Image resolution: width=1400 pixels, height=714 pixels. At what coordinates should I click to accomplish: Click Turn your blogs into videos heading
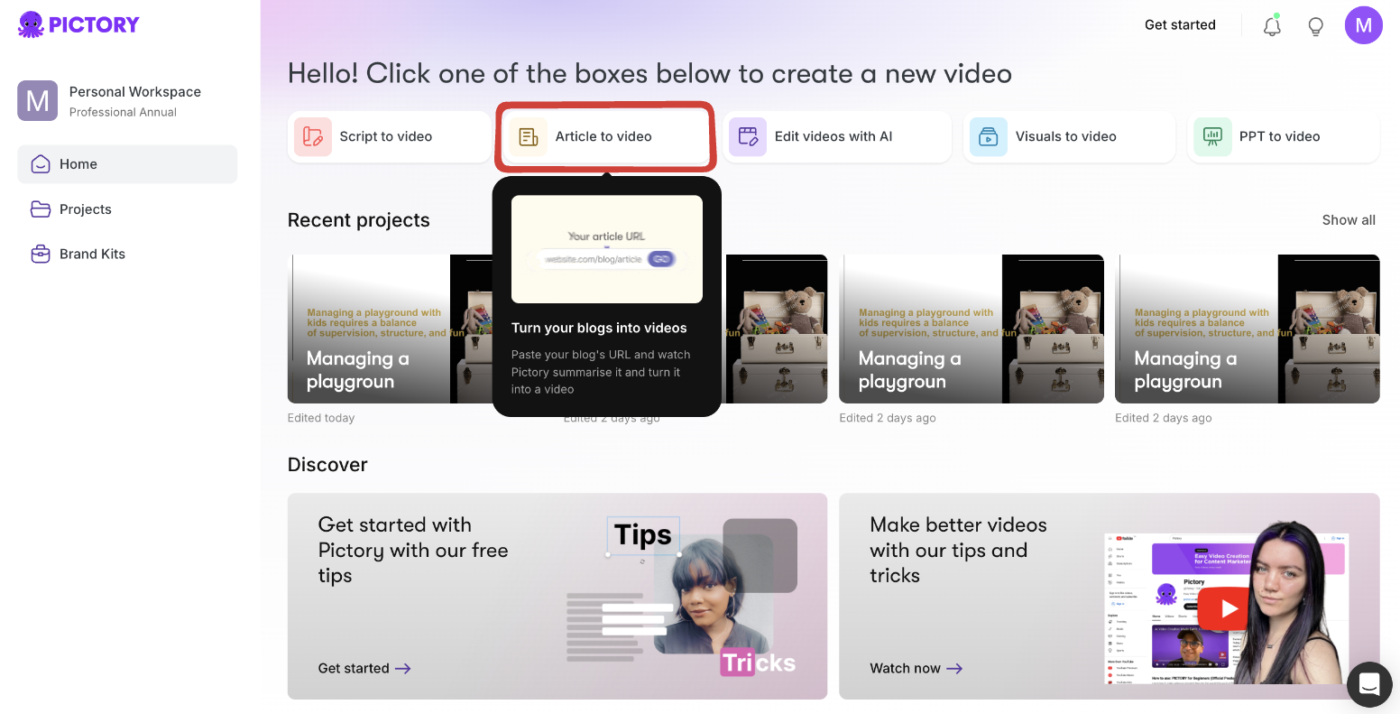click(x=599, y=328)
